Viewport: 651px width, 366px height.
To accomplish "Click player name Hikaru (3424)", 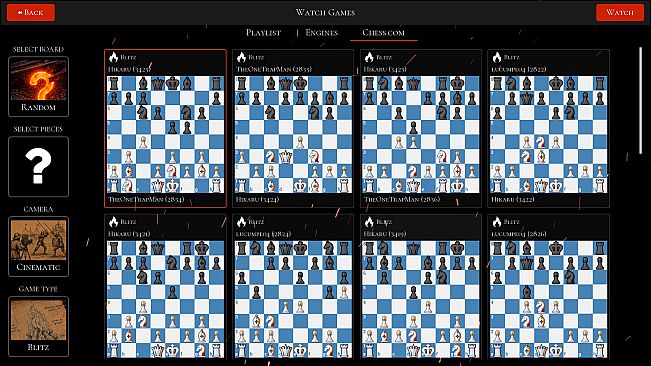I will tap(257, 199).
